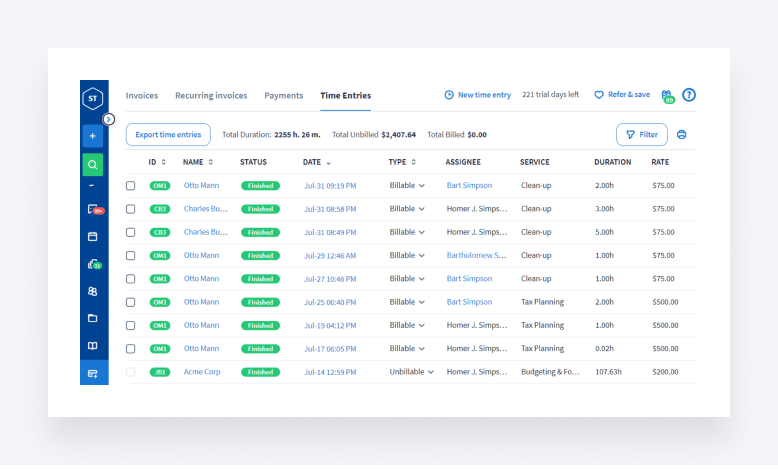Switch to the Invoices tab
This screenshot has width=778, height=471.
[142, 96]
